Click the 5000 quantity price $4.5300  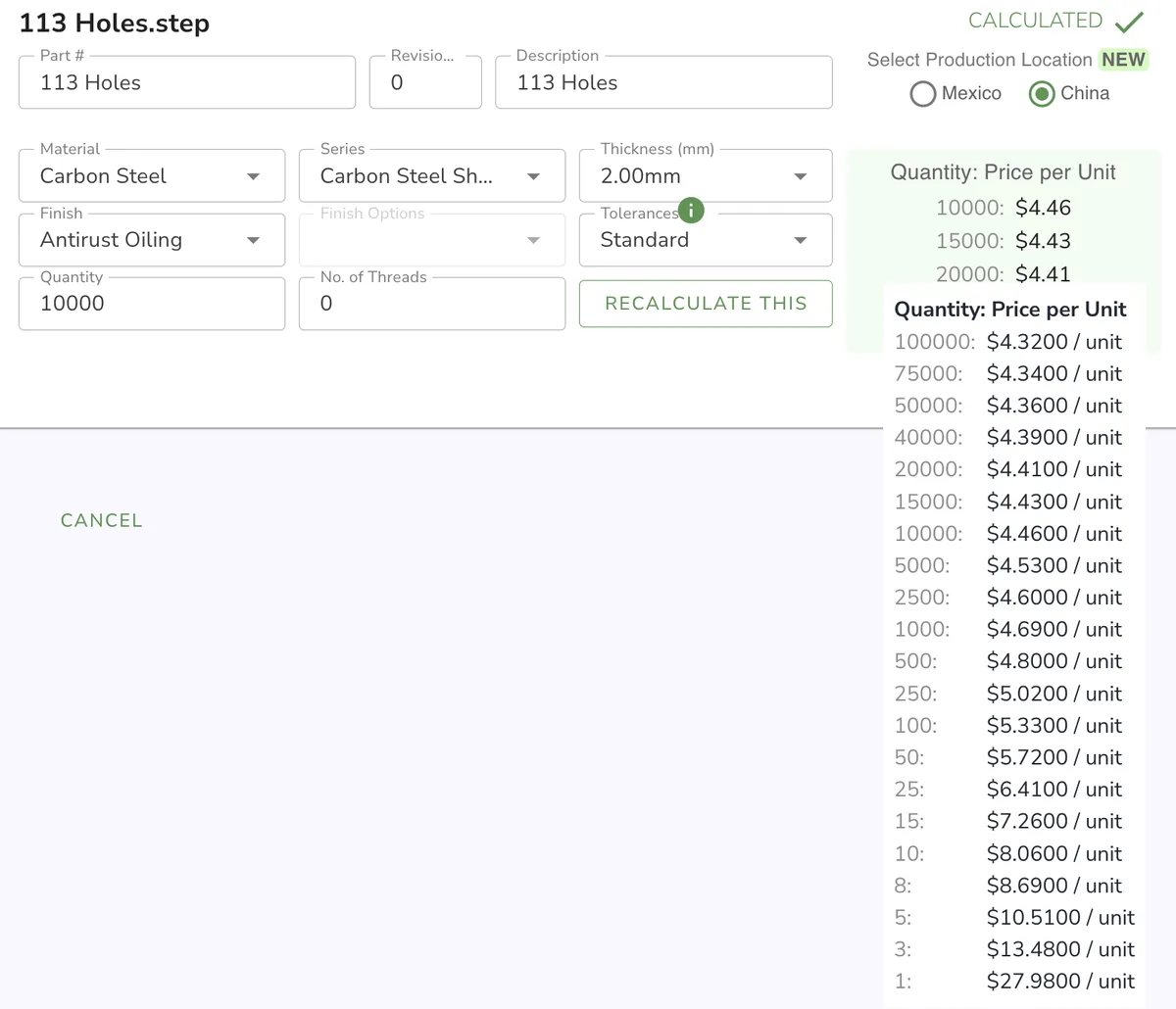tap(1054, 566)
